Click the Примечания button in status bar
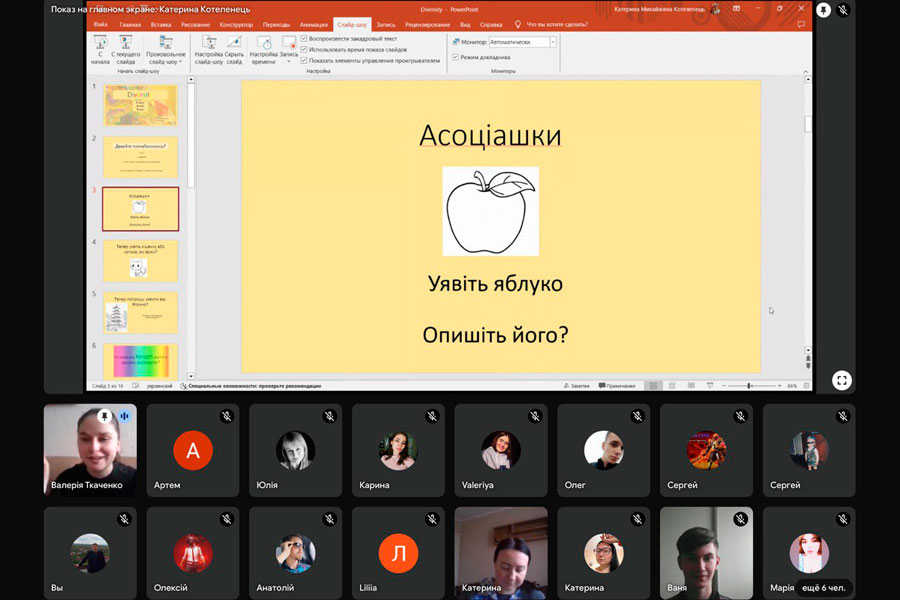The width and height of the screenshot is (900, 600). tap(617, 386)
